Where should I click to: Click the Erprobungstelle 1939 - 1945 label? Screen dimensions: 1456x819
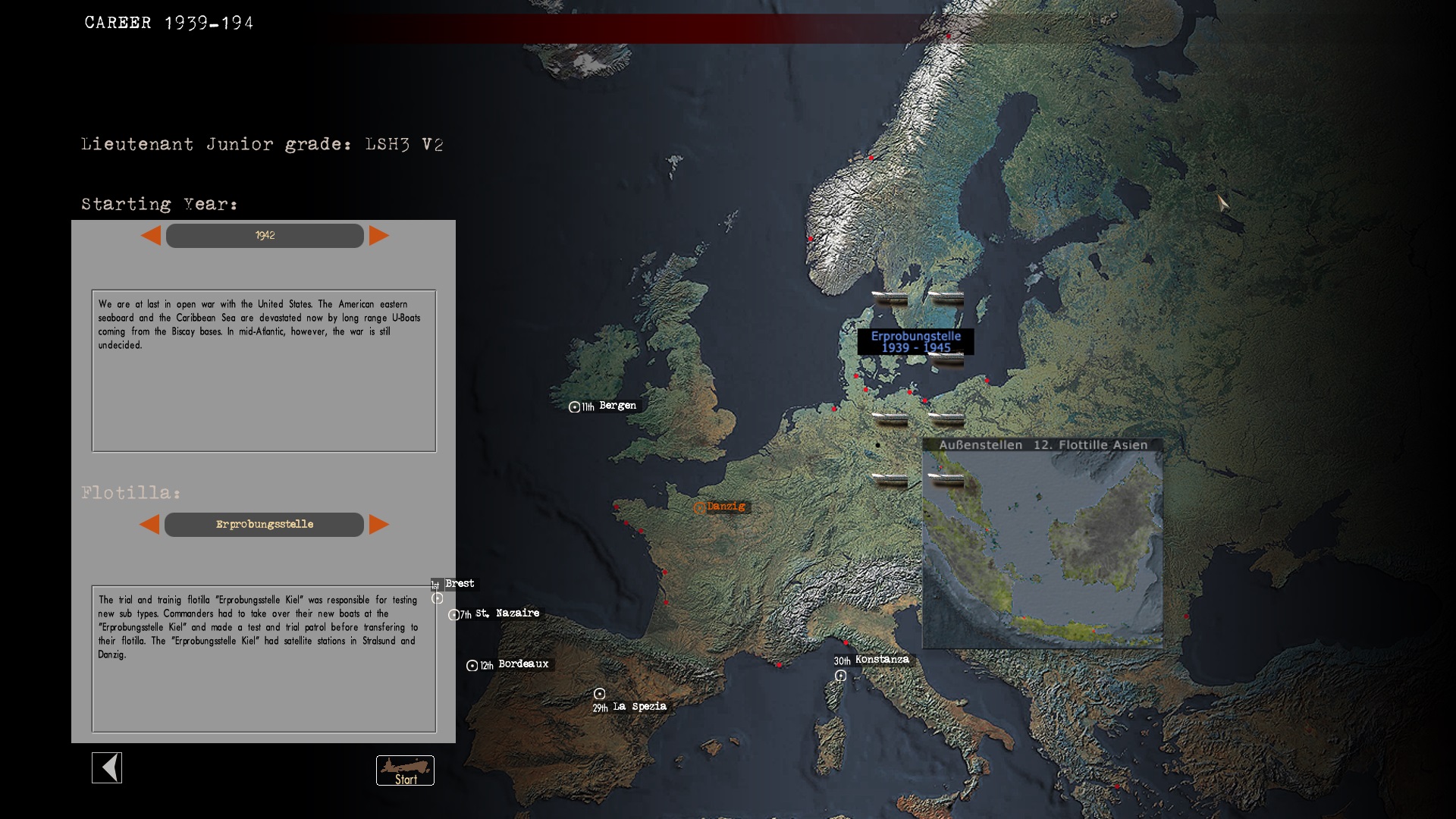click(x=915, y=342)
